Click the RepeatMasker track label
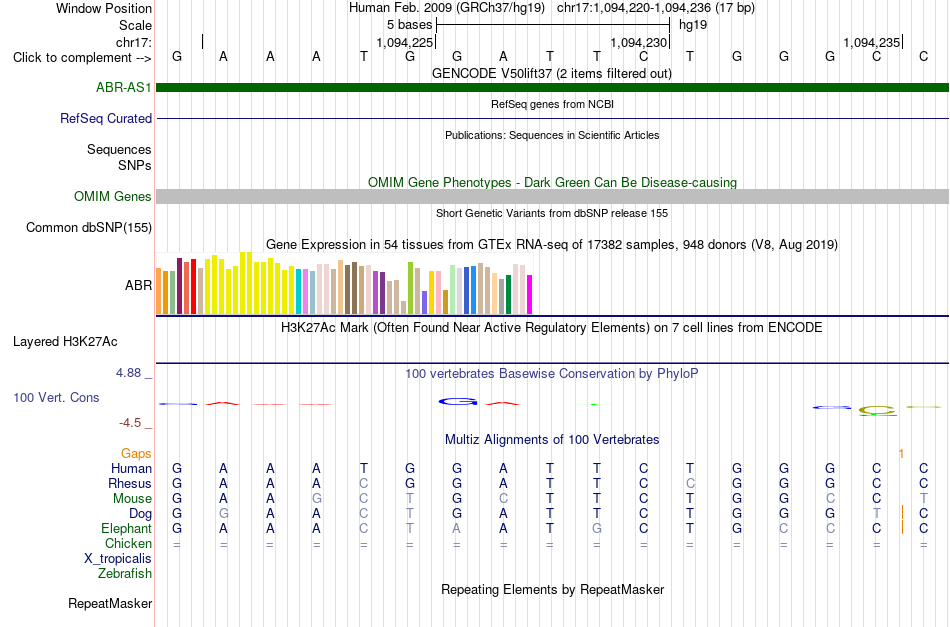 pos(110,603)
